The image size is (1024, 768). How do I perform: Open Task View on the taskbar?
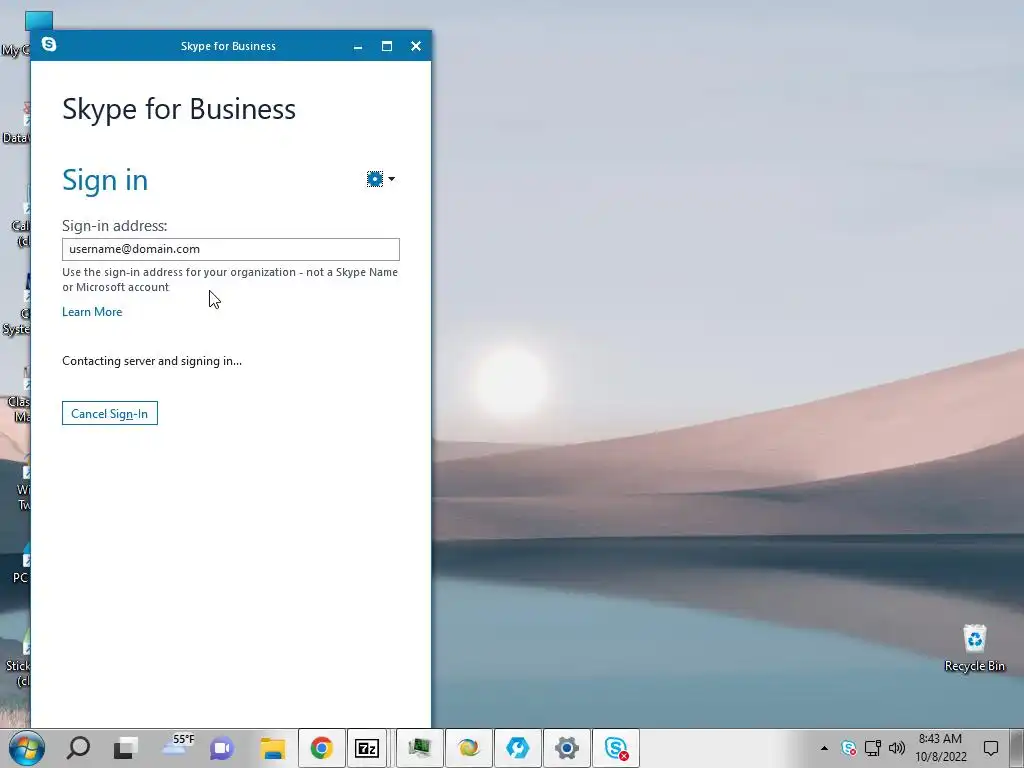tap(125, 748)
